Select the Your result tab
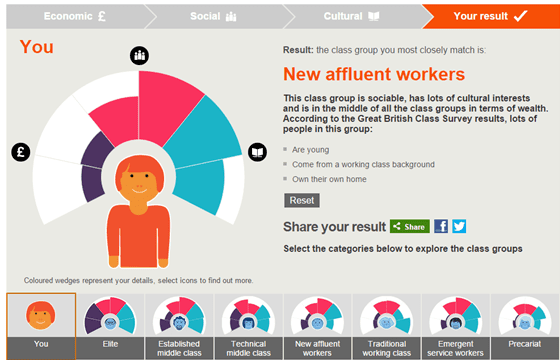The height and width of the screenshot is (360, 560). pyautogui.click(x=491, y=16)
